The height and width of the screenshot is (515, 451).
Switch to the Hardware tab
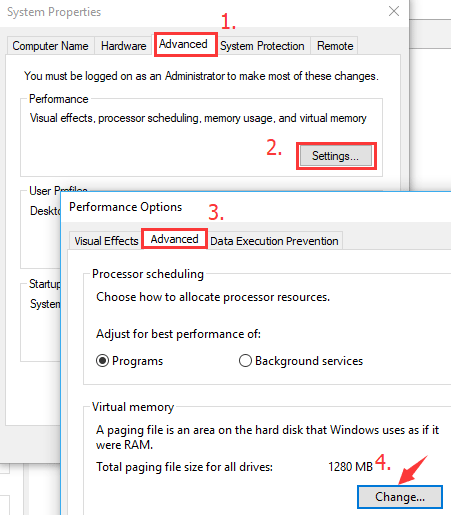[123, 46]
